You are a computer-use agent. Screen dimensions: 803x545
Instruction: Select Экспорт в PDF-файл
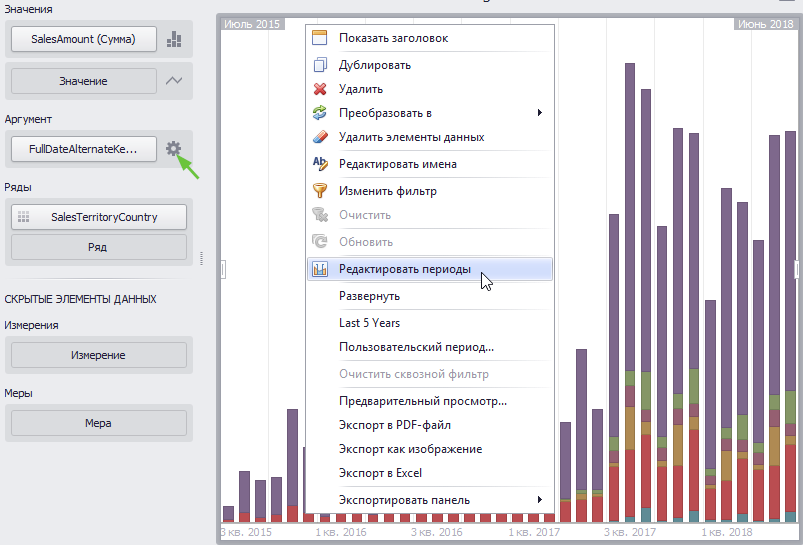430,425
